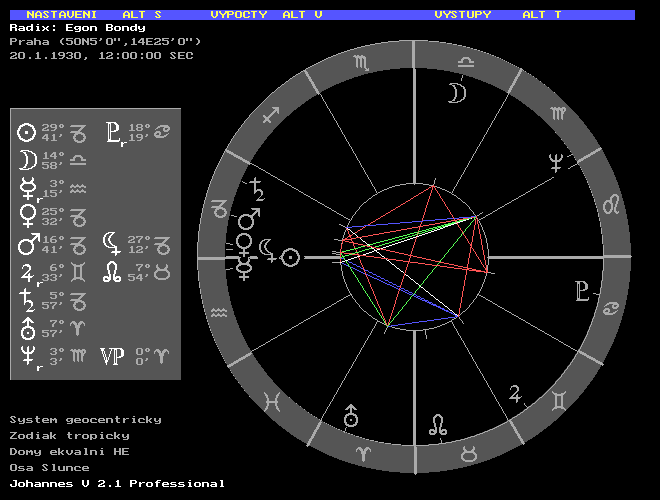Select the Saturn glyph inside the chart wheel
This screenshot has height=500, width=660.
[258, 188]
